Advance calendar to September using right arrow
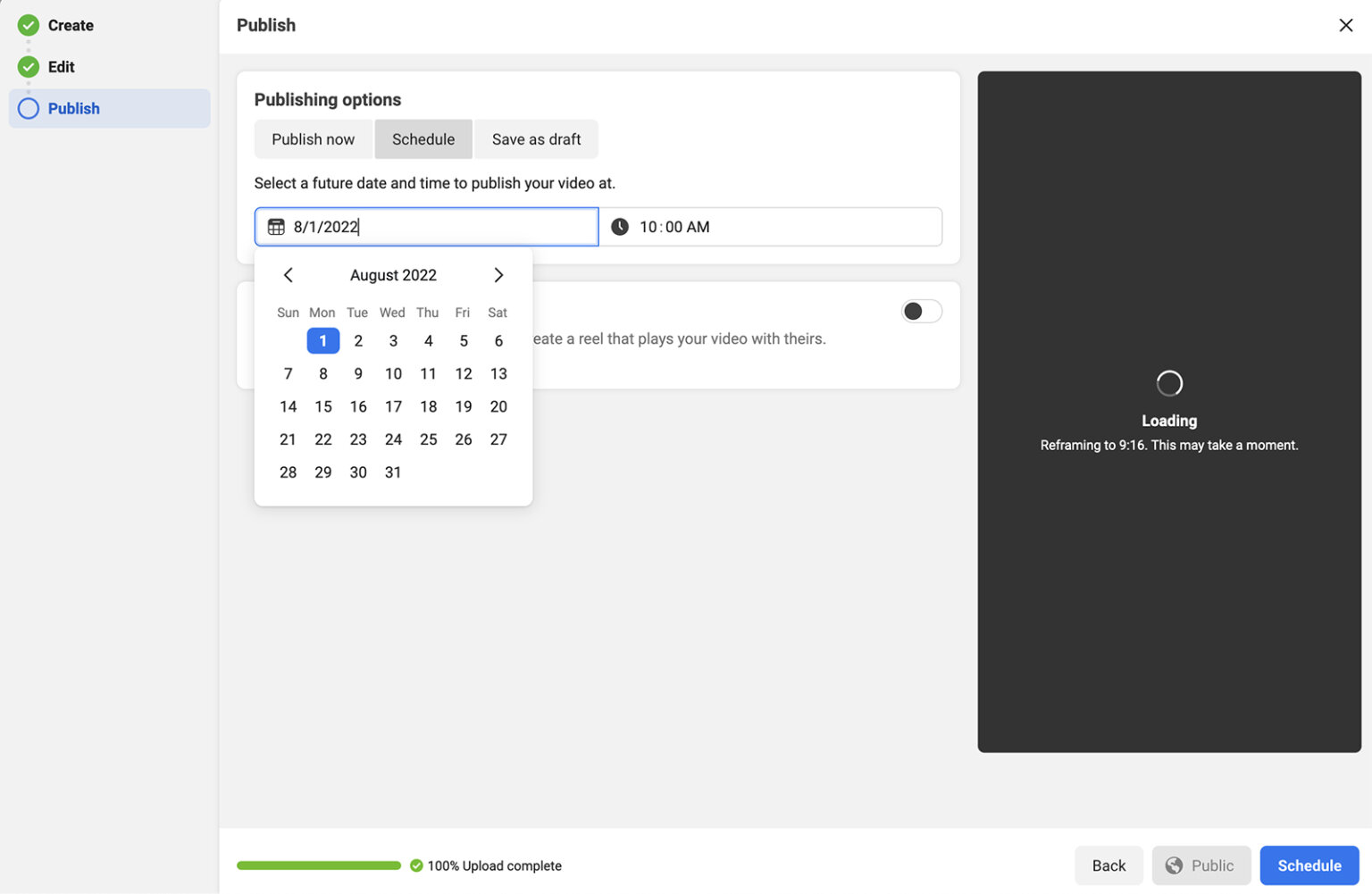Viewport: 1372px width, 894px height. (498, 275)
